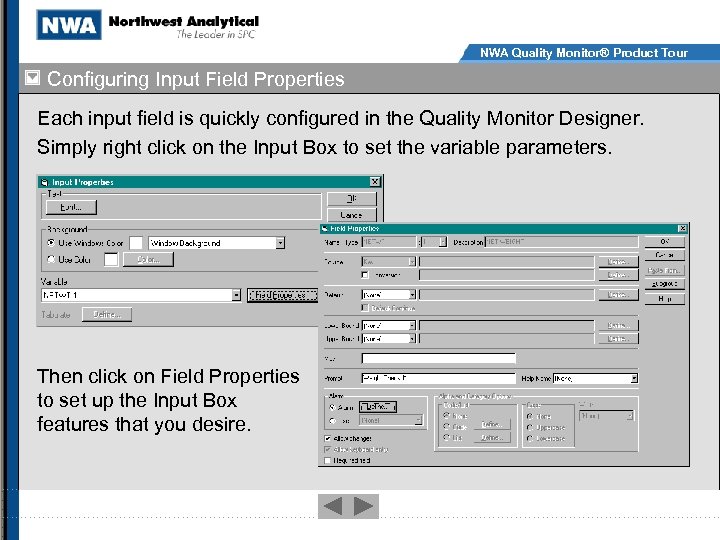Toggle the Default Continue checkbox
720x540 pixels.
point(365,308)
